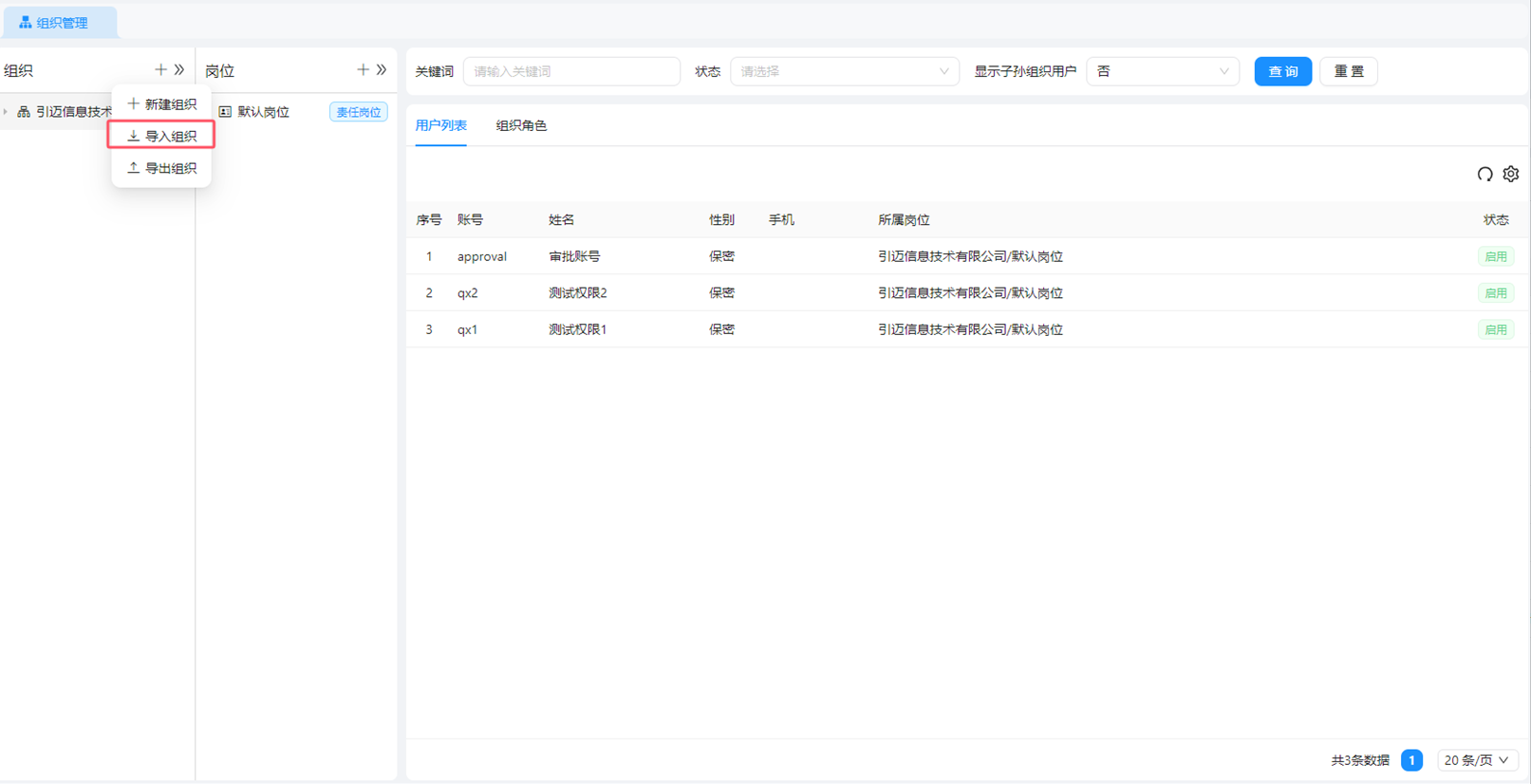Screen dimensions: 1531x784
Task: Click the 查询 search button
Action: coord(1282,71)
